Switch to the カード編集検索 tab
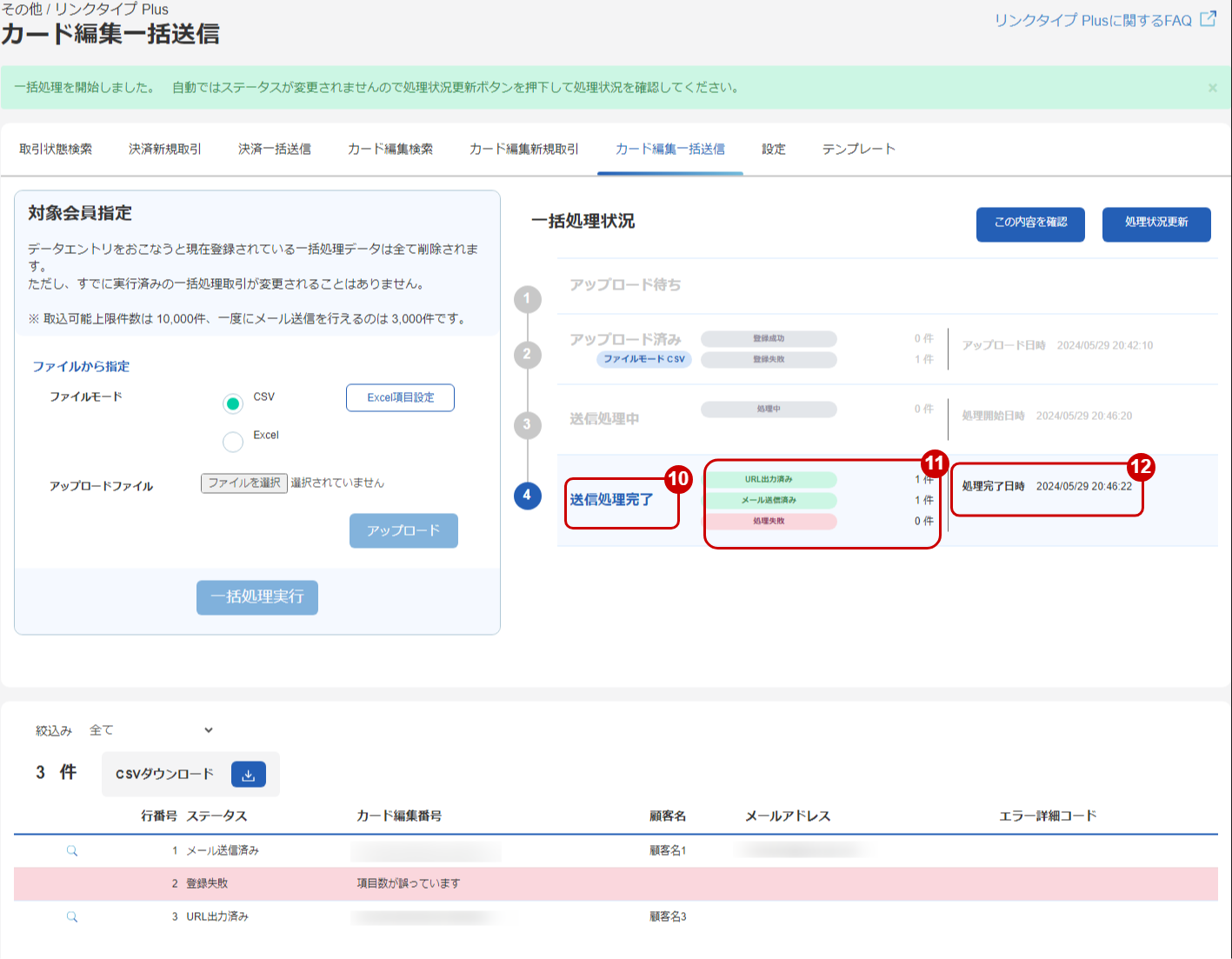 click(x=390, y=150)
